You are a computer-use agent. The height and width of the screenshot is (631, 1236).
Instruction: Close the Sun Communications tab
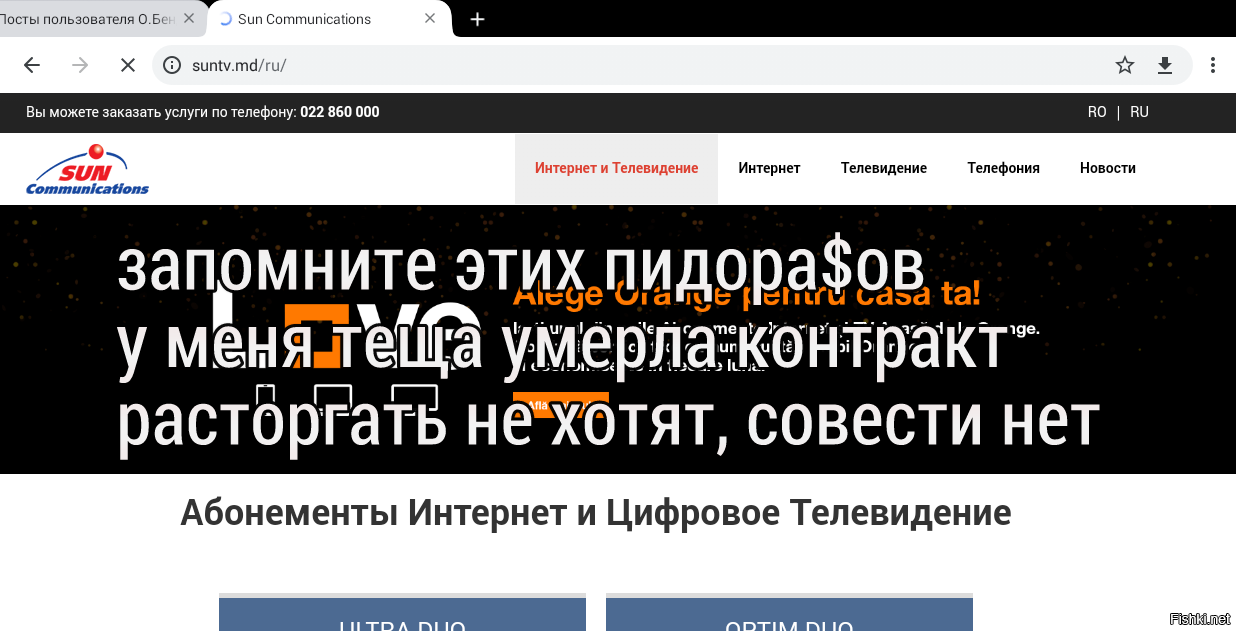click(x=430, y=19)
